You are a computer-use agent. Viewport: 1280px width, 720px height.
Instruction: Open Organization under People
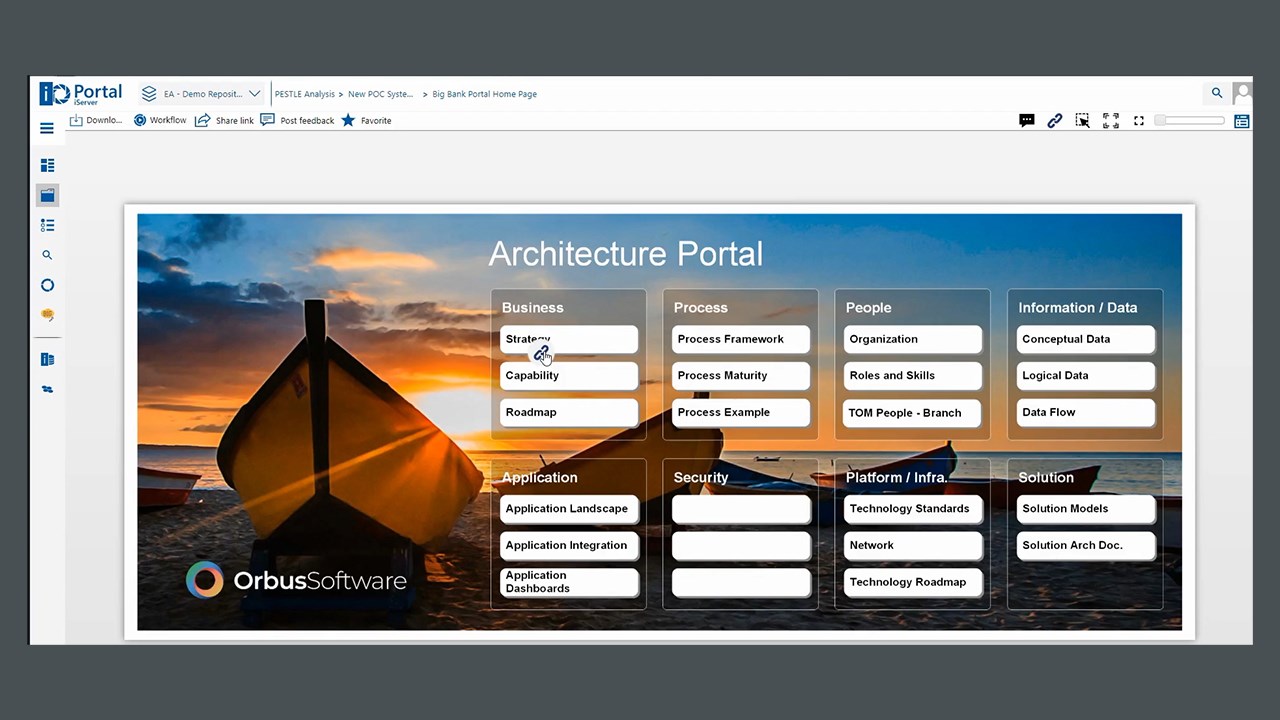point(913,339)
